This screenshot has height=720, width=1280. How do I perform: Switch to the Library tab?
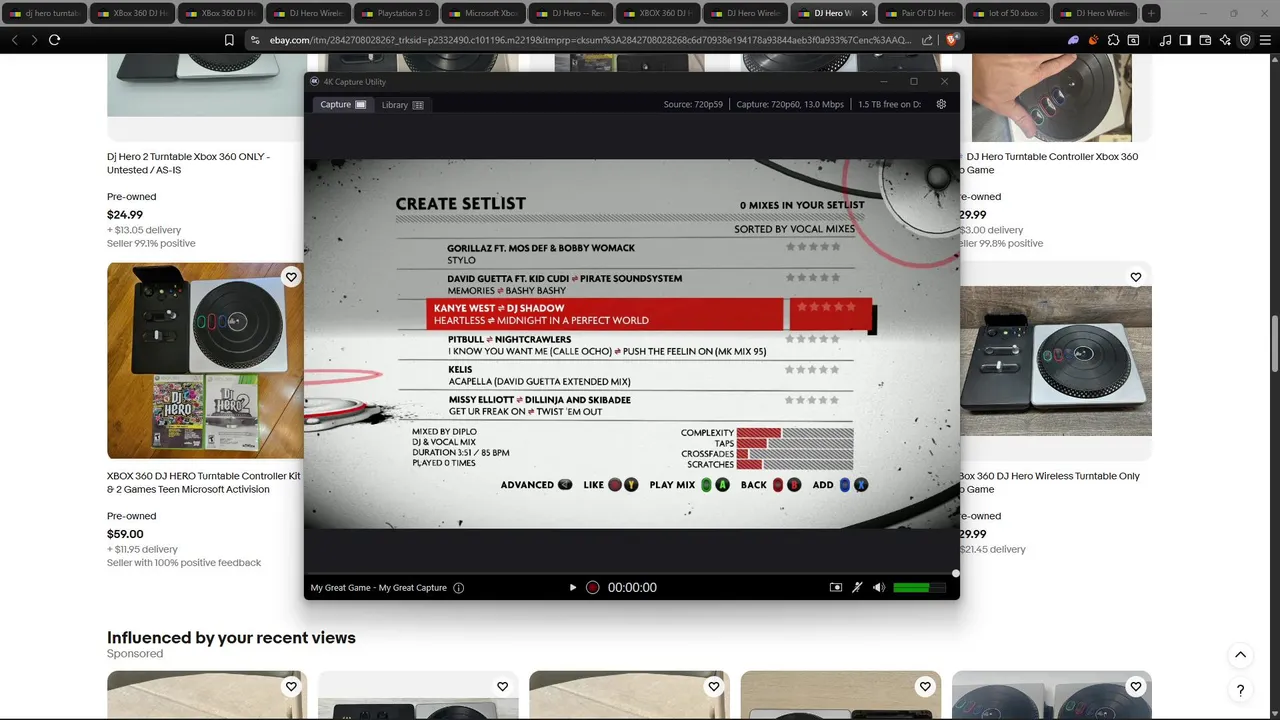[402, 105]
